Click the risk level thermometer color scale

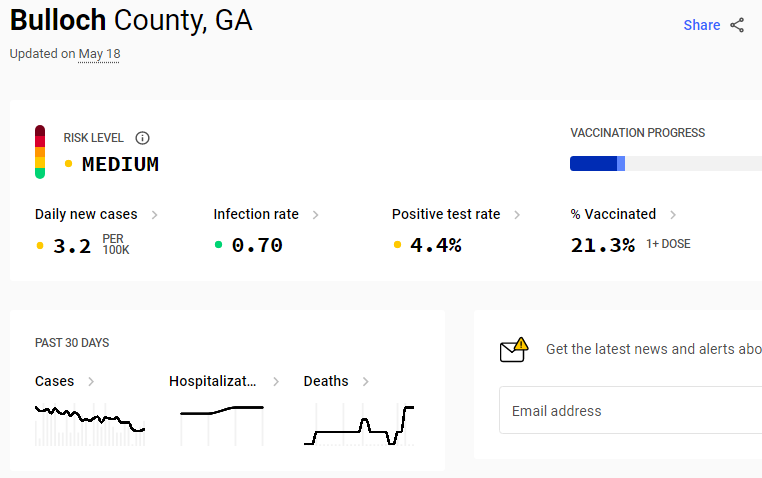coord(40,152)
